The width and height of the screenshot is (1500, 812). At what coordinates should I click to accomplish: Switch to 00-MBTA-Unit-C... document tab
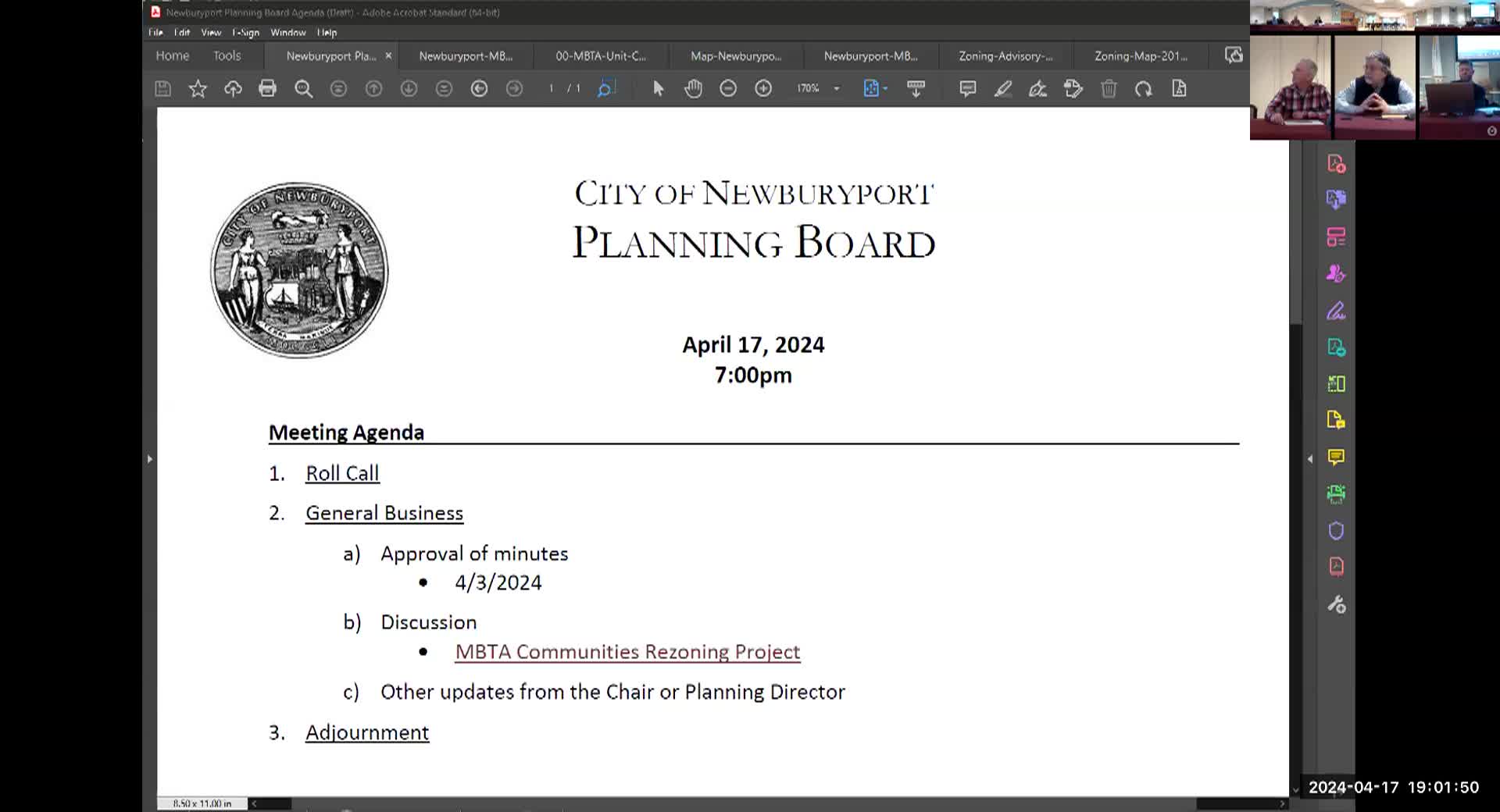tap(601, 56)
